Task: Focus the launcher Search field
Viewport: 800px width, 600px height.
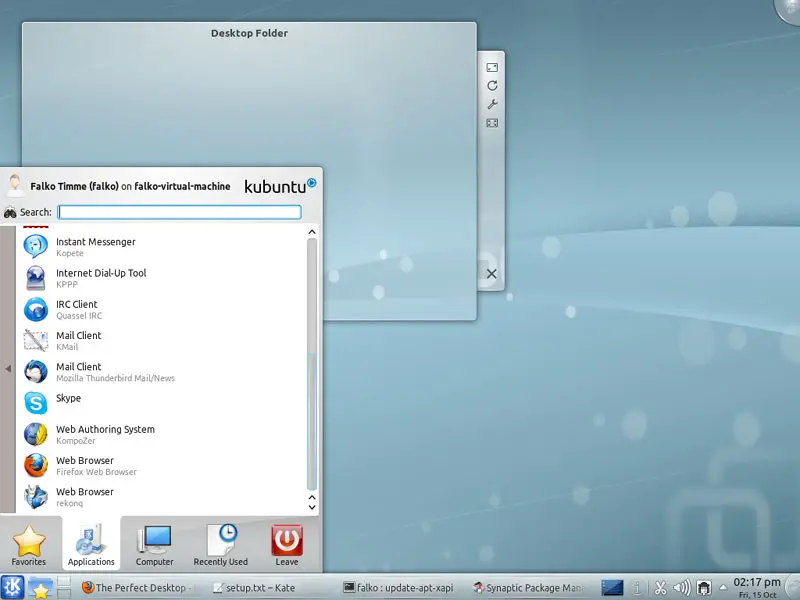Action: 180,212
